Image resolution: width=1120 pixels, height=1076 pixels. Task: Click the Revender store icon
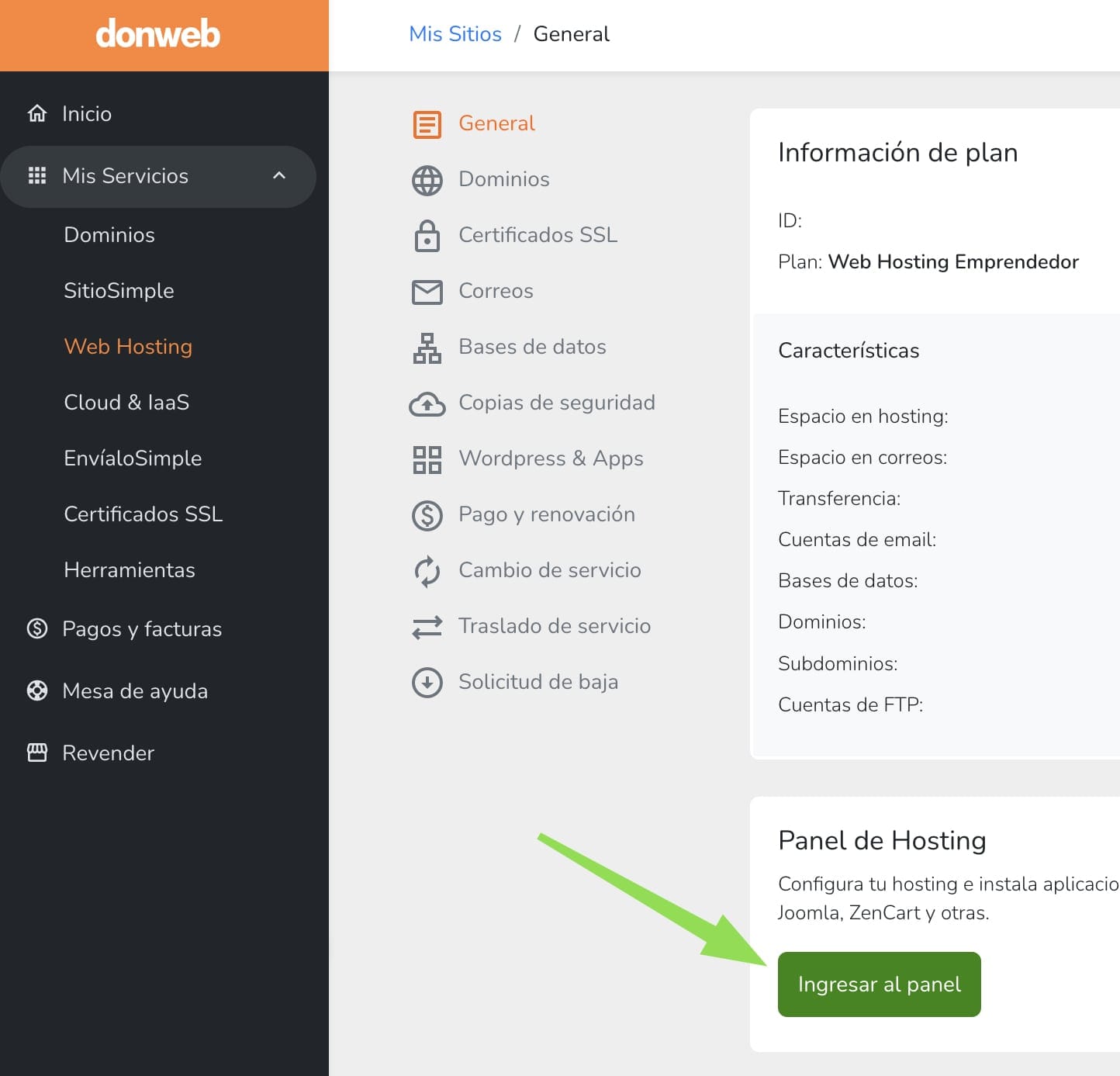pos(37,753)
